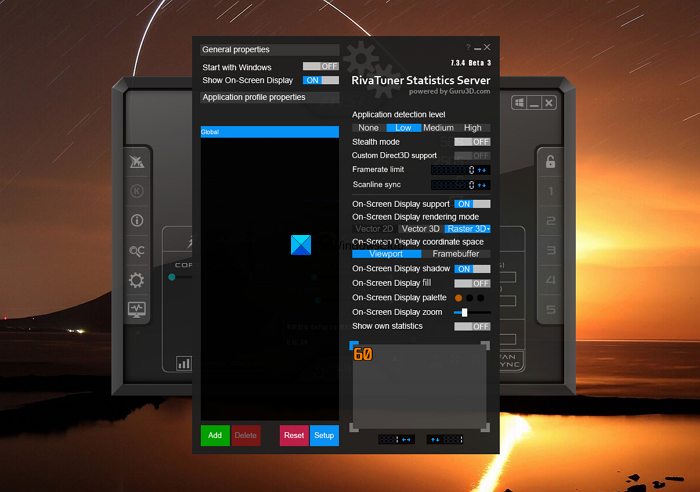Minimize the MSI Afterburner window
The width and height of the screenshot is (700, 492).
point(534,103)
